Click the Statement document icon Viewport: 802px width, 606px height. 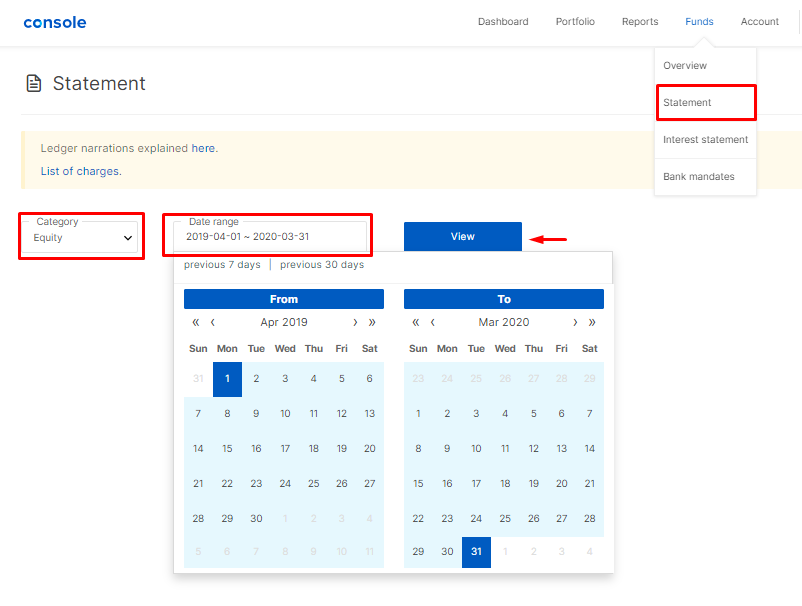tap(34, 83)
